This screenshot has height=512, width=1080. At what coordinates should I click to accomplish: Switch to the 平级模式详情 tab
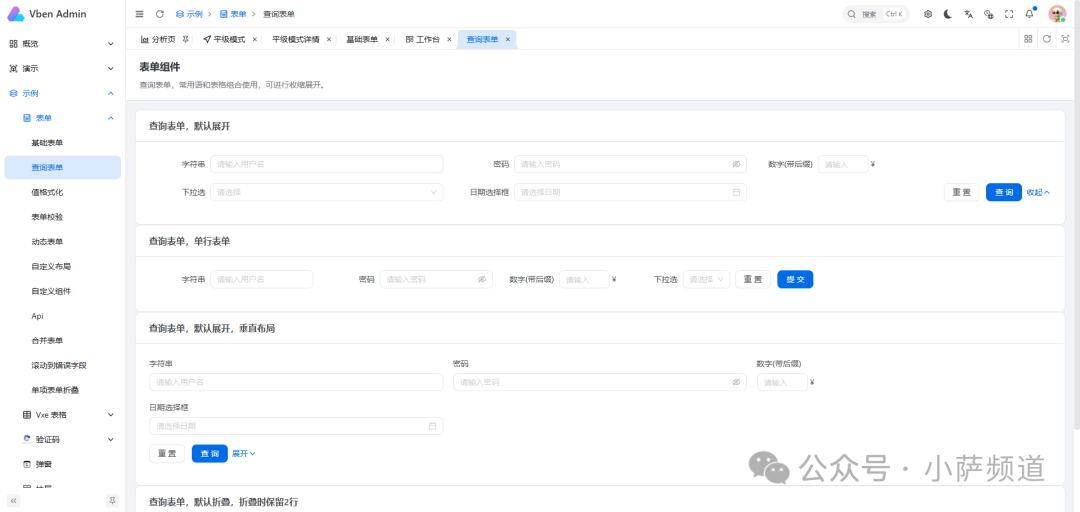point(295,39)
